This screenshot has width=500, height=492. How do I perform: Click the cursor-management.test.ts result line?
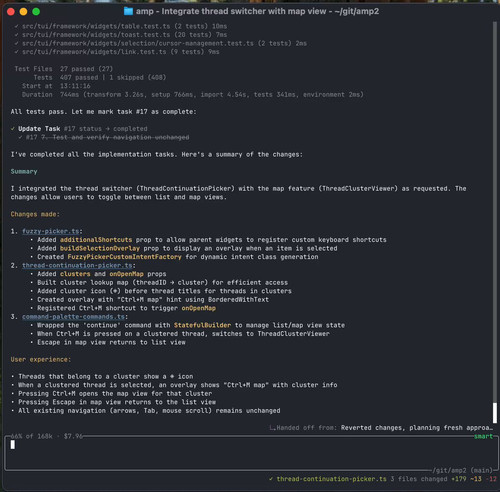(x=161, y=43)
